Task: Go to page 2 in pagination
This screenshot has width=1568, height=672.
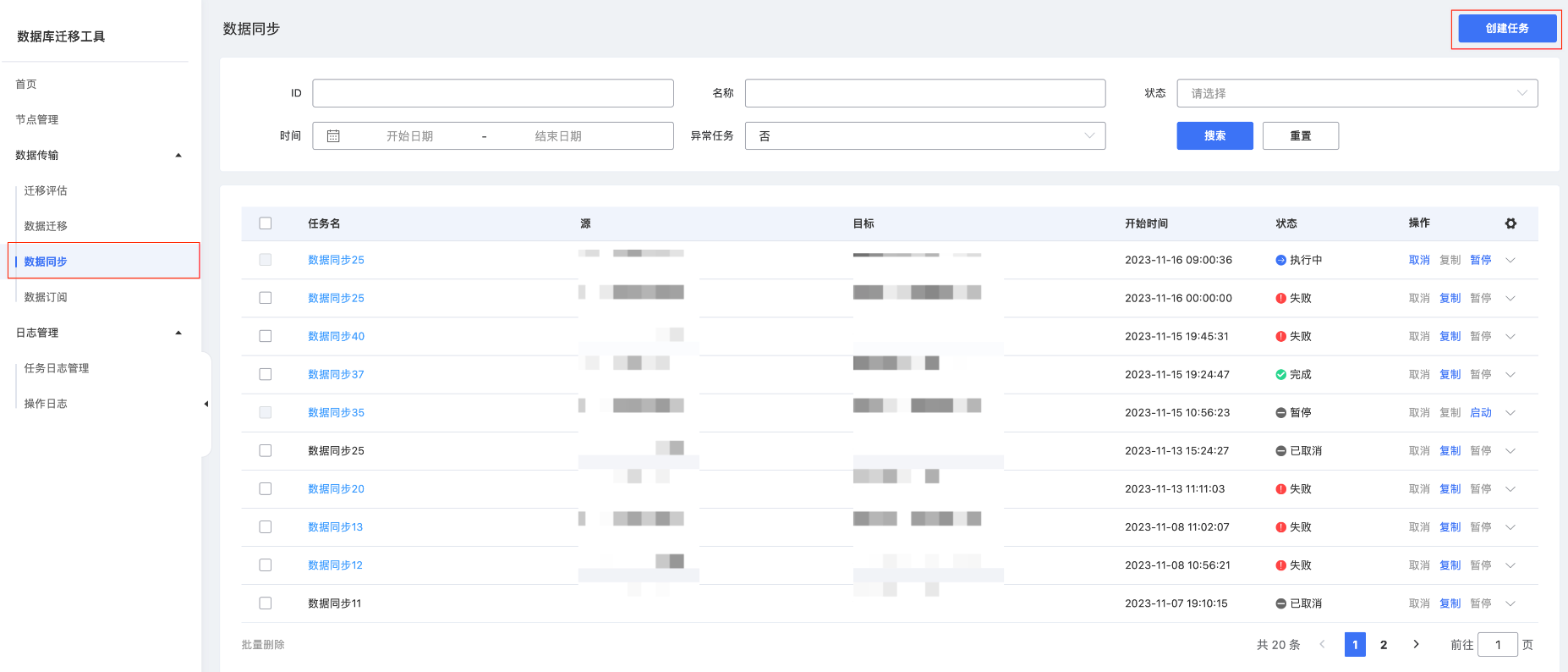Action: pos(1384,644)
